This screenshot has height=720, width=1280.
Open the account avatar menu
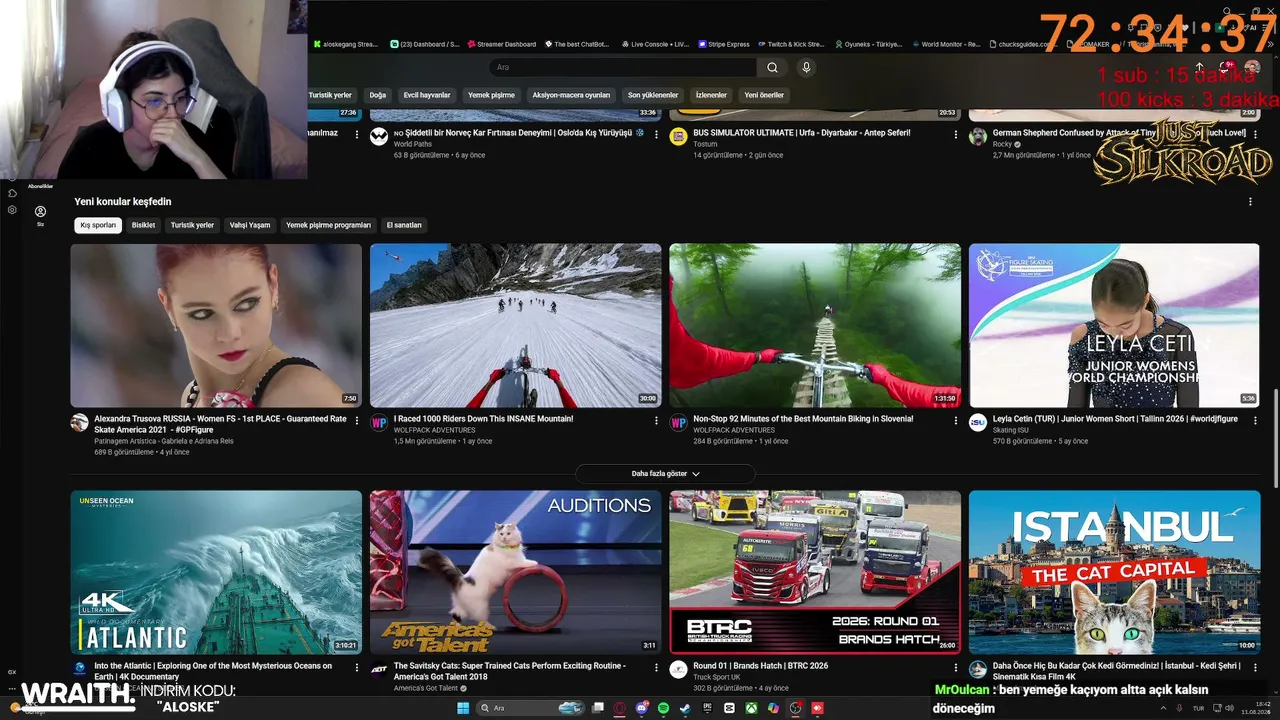[1252, 67]
